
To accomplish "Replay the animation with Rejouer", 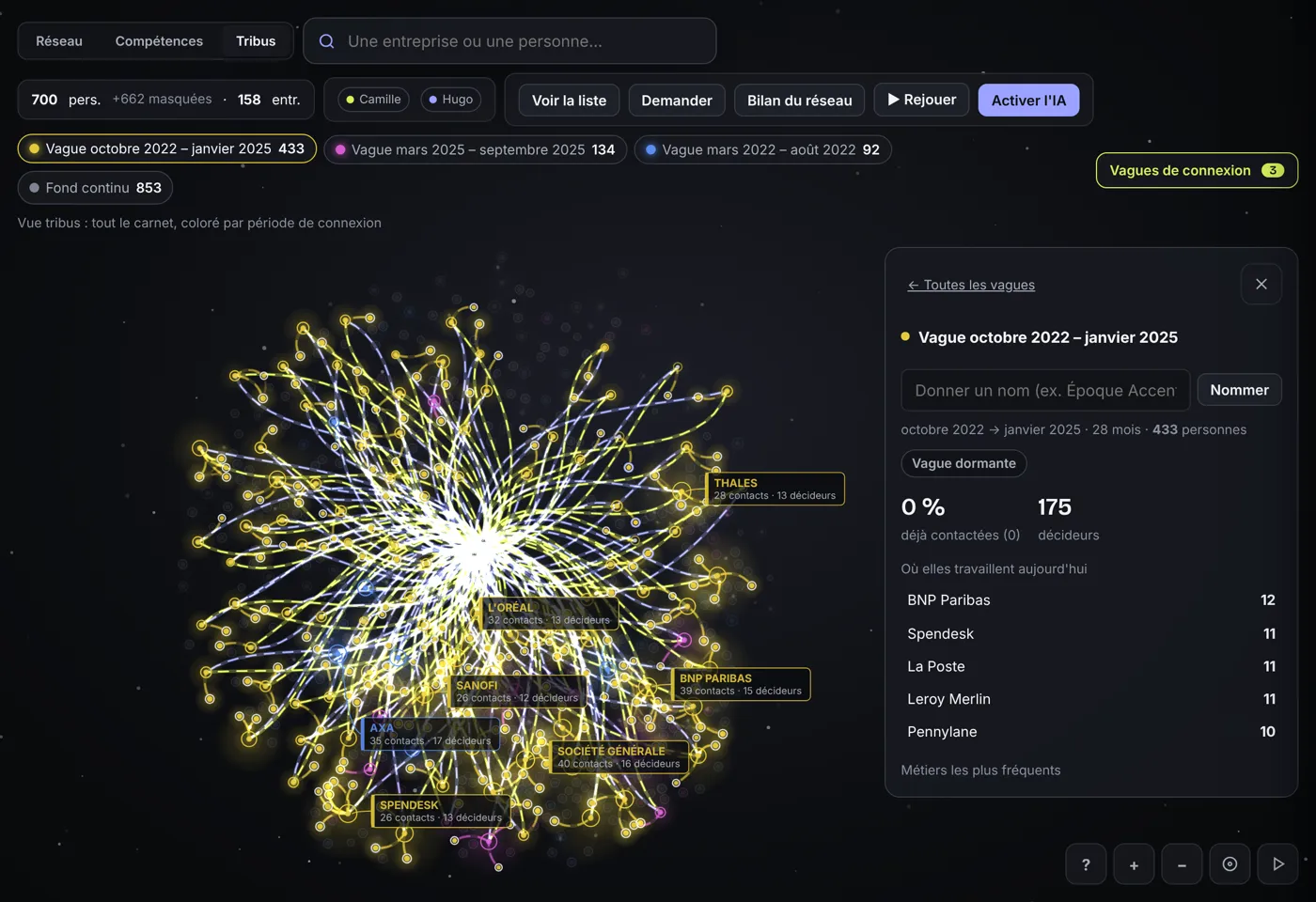I will (921, 100).
